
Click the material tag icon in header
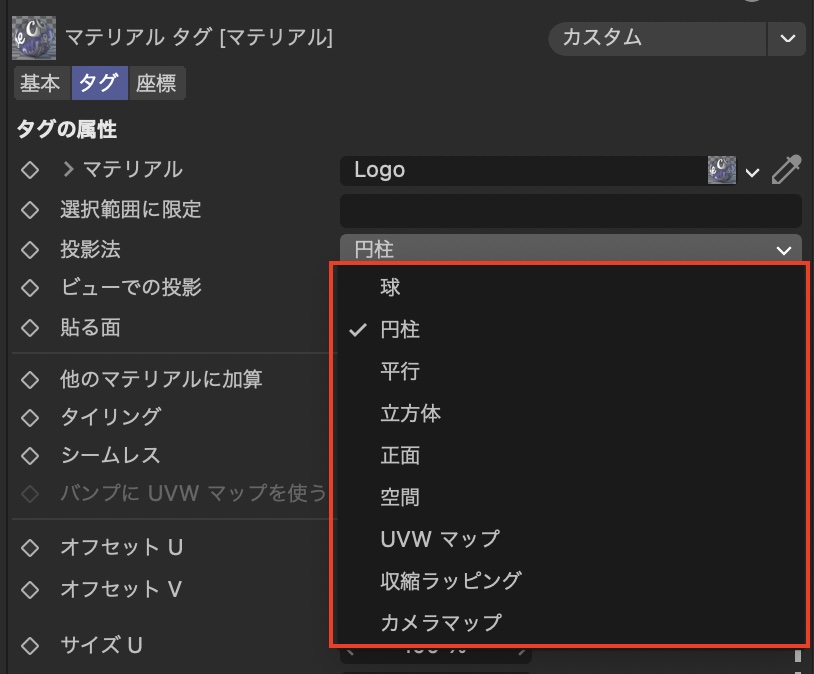click(x=34, y=39)
